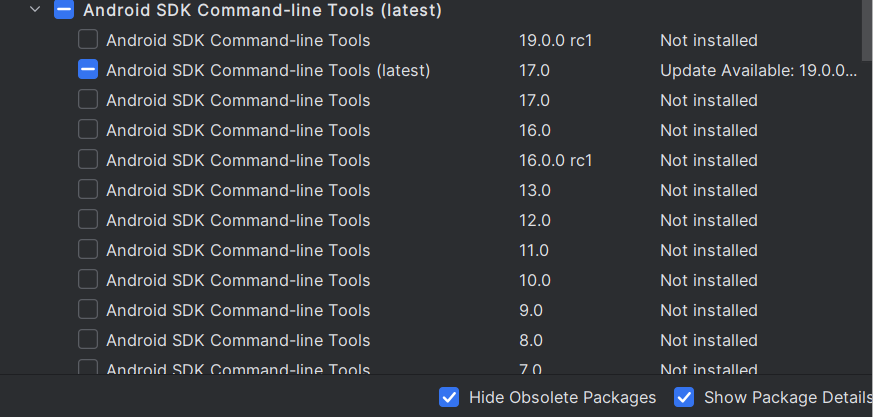Viewport: 873px width, 417px height.
Task: Collapse the Android SDK Command-line Tools group
Action: click(x=36, y=10)
